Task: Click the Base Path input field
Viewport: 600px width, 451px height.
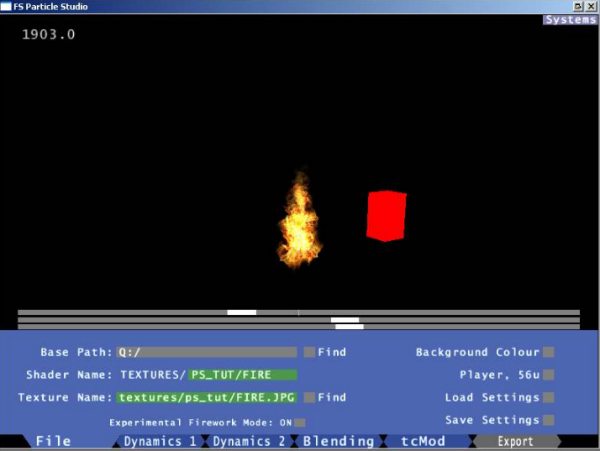Action: click(x=207, y=352)
